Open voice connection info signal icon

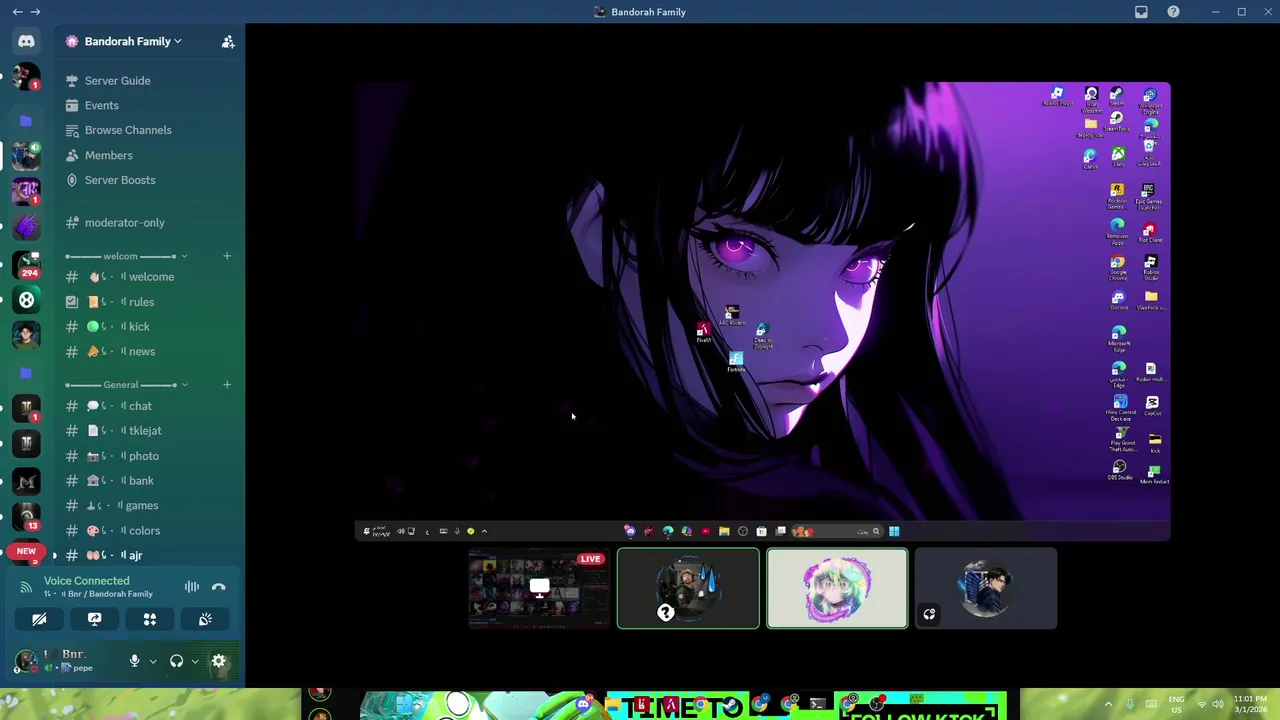26,587
